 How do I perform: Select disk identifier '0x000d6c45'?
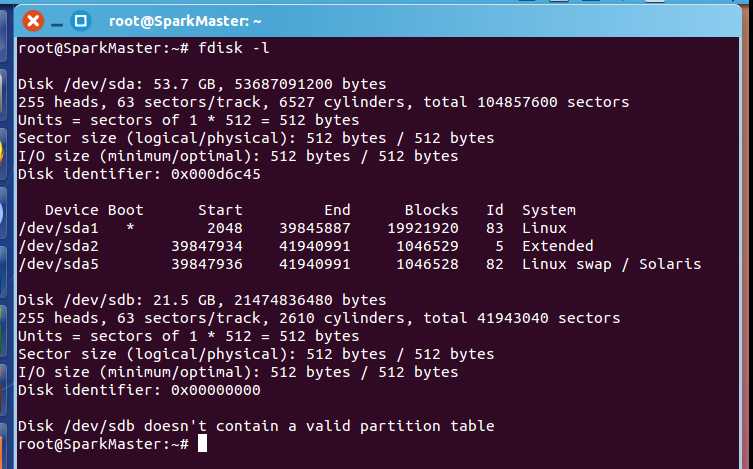coord(216,174)
